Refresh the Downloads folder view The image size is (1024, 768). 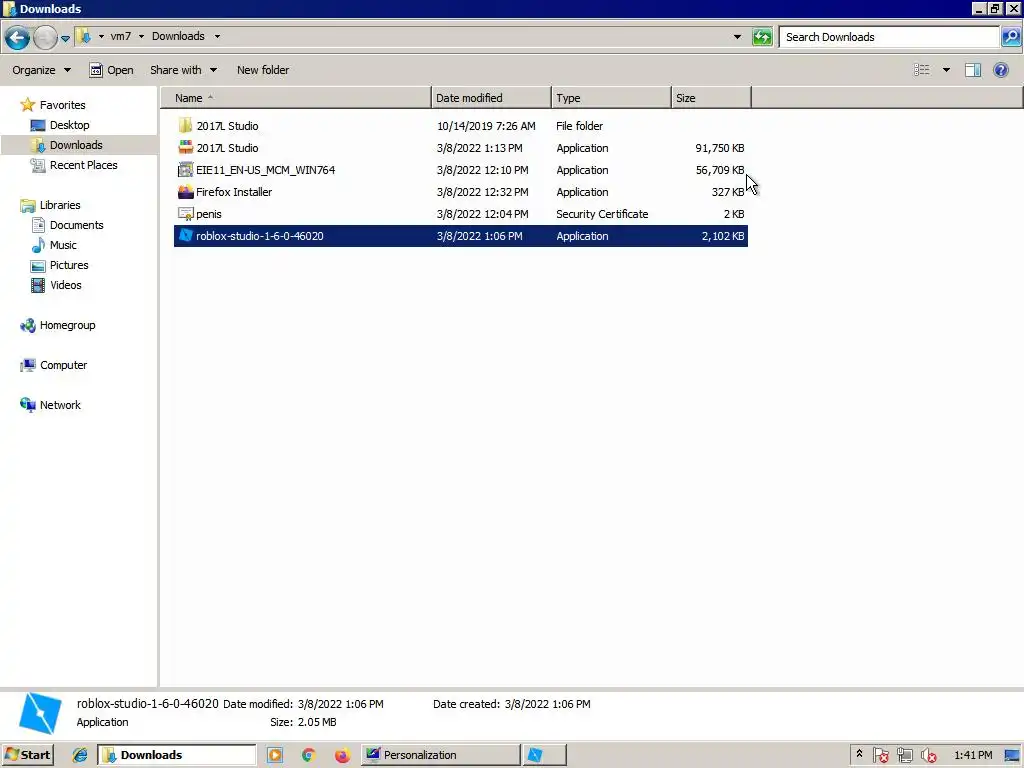762,37
